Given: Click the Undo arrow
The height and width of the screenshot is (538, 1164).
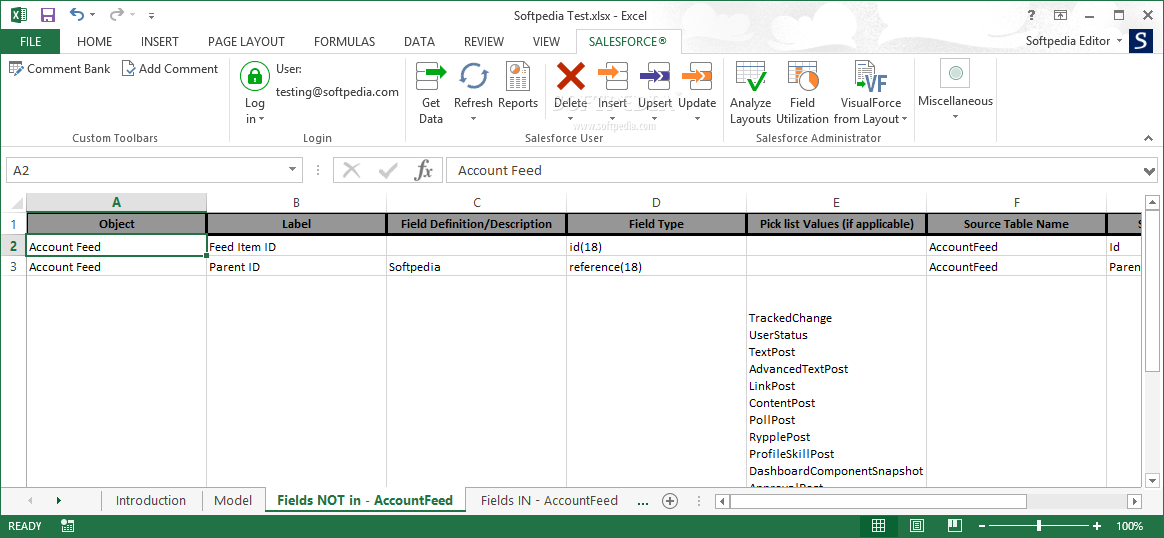Looking at the screenshot, I should pyautogui.click(x=77, y=14).
